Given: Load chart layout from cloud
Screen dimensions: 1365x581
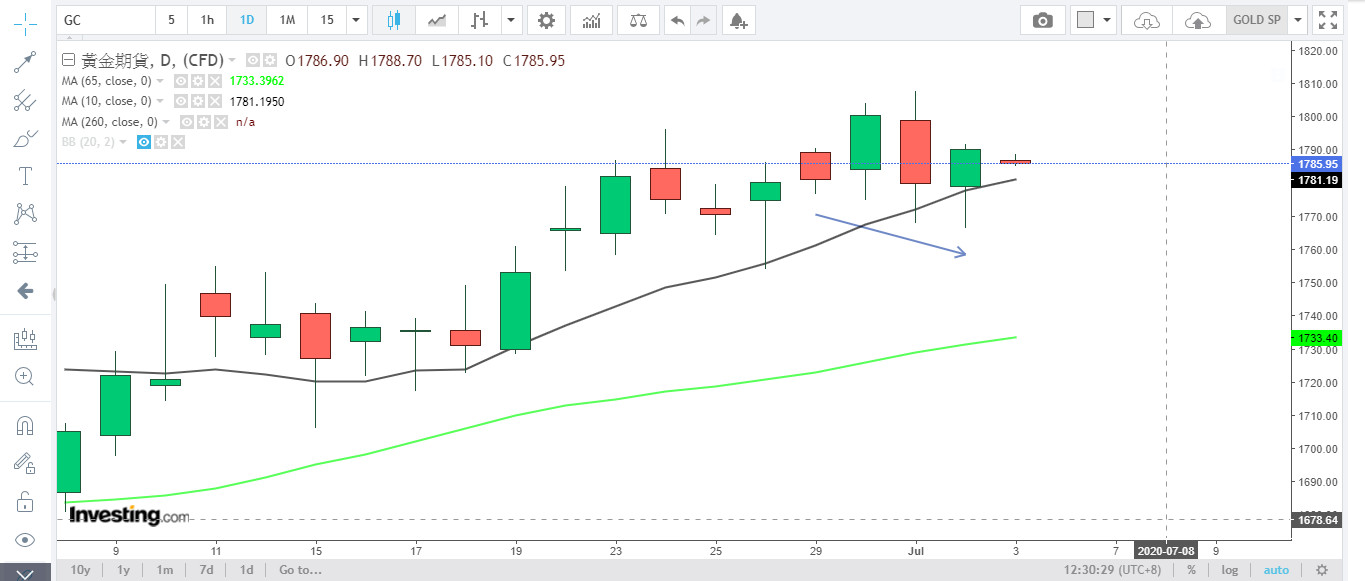Looking at the screenshot, I should point(1148,20).
